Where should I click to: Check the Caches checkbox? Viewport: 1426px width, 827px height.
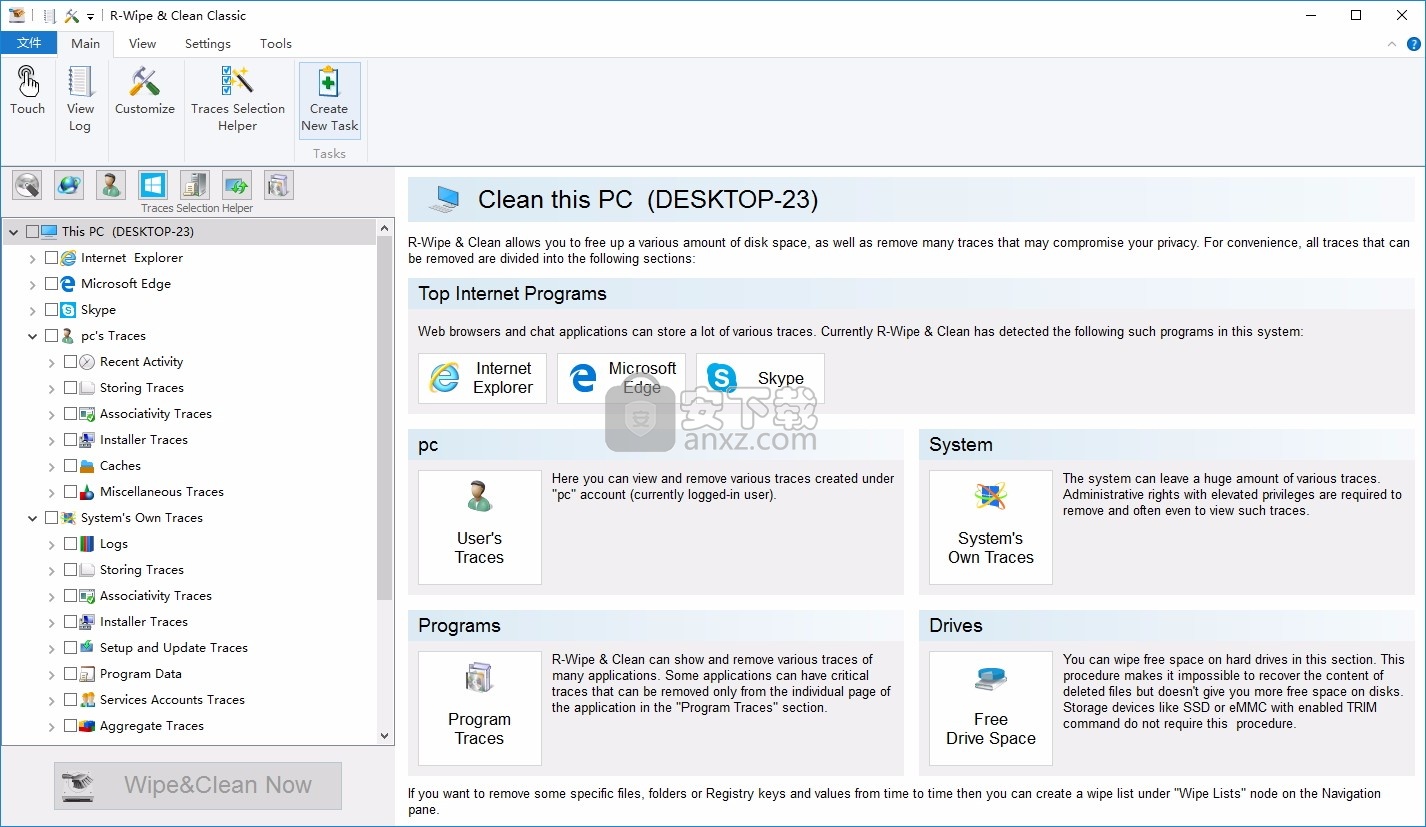coord(70,466)
